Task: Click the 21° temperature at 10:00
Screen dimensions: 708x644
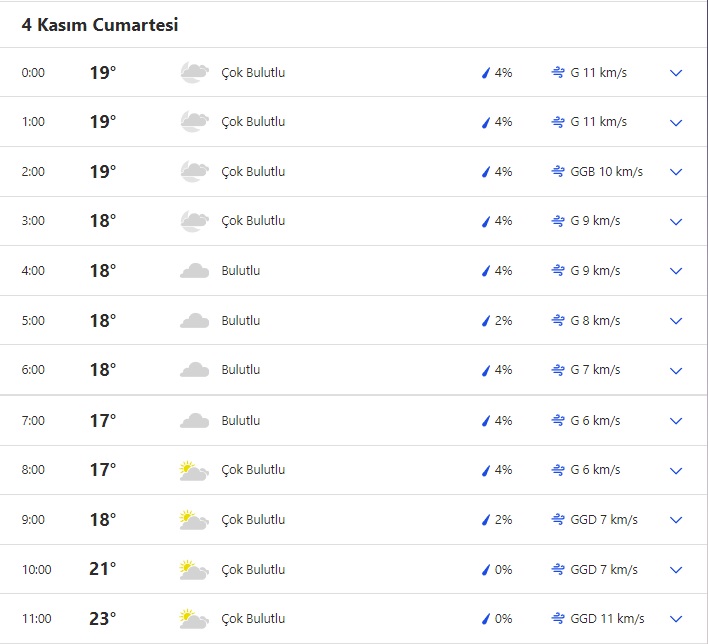Action: (x=103, y=569)
